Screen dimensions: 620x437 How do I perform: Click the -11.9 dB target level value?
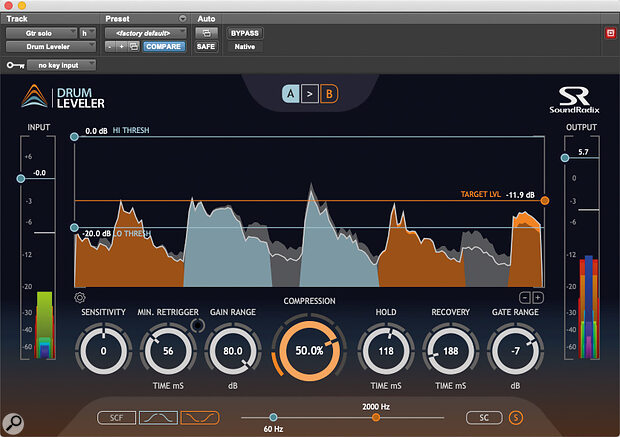(520, 195)
